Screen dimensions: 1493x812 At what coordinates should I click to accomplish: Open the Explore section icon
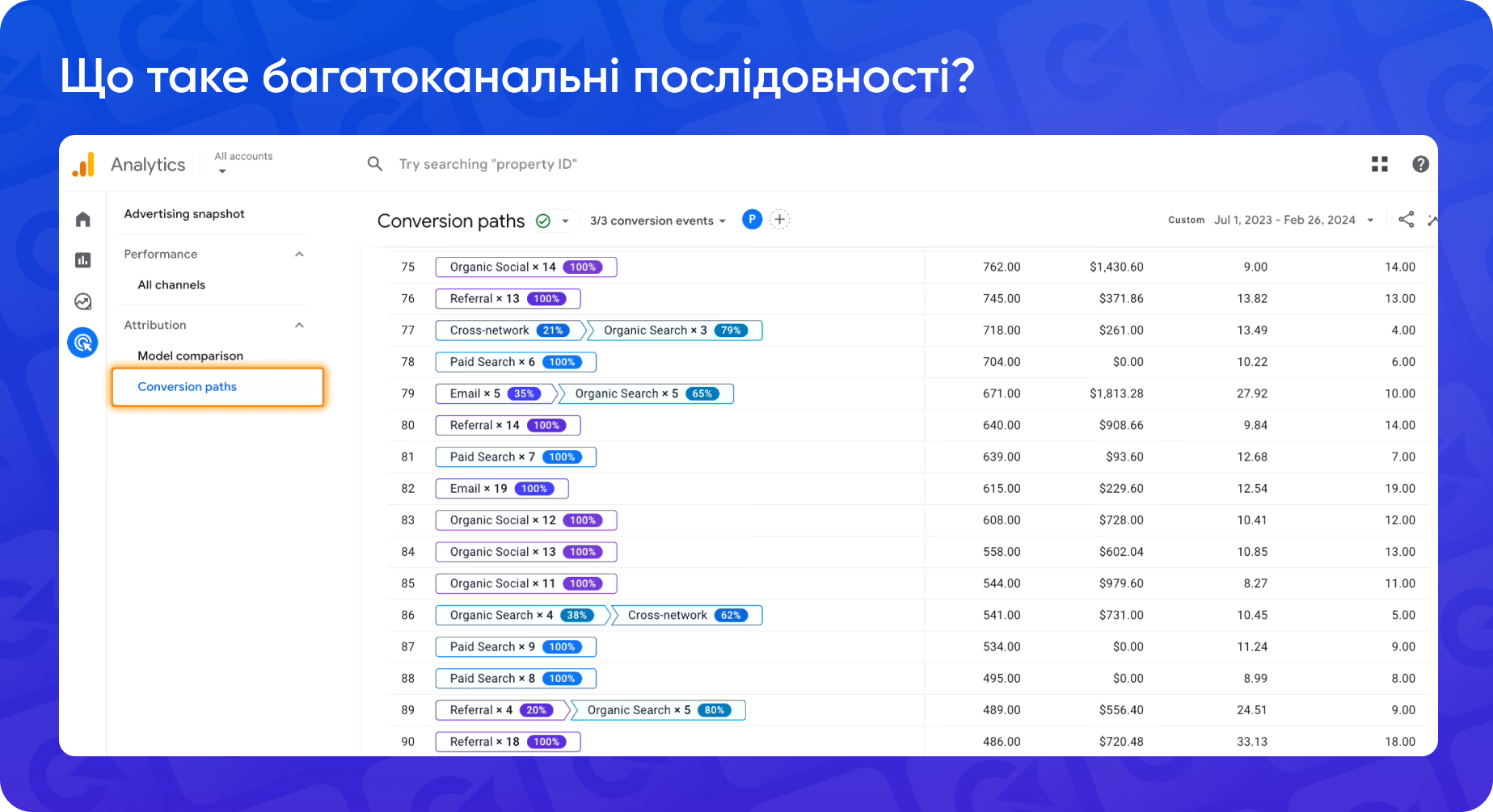tap(82, 301)
